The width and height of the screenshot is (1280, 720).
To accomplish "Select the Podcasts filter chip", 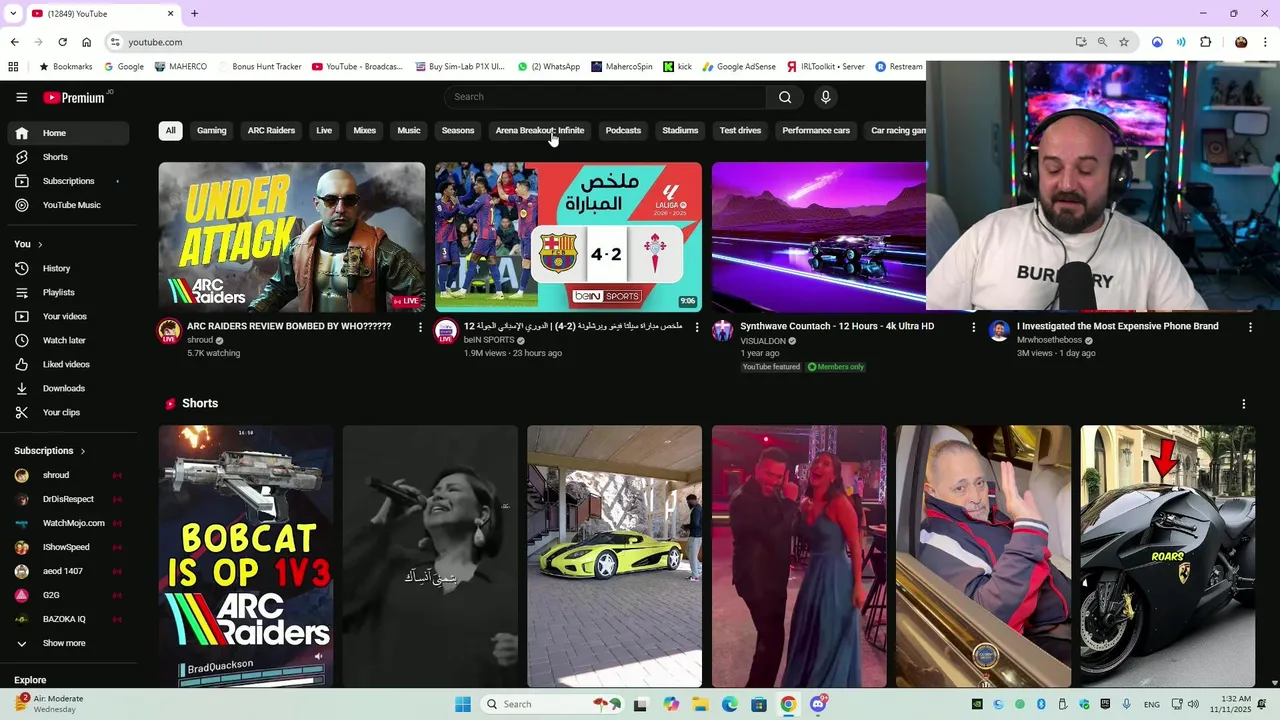I will (623, 130).
